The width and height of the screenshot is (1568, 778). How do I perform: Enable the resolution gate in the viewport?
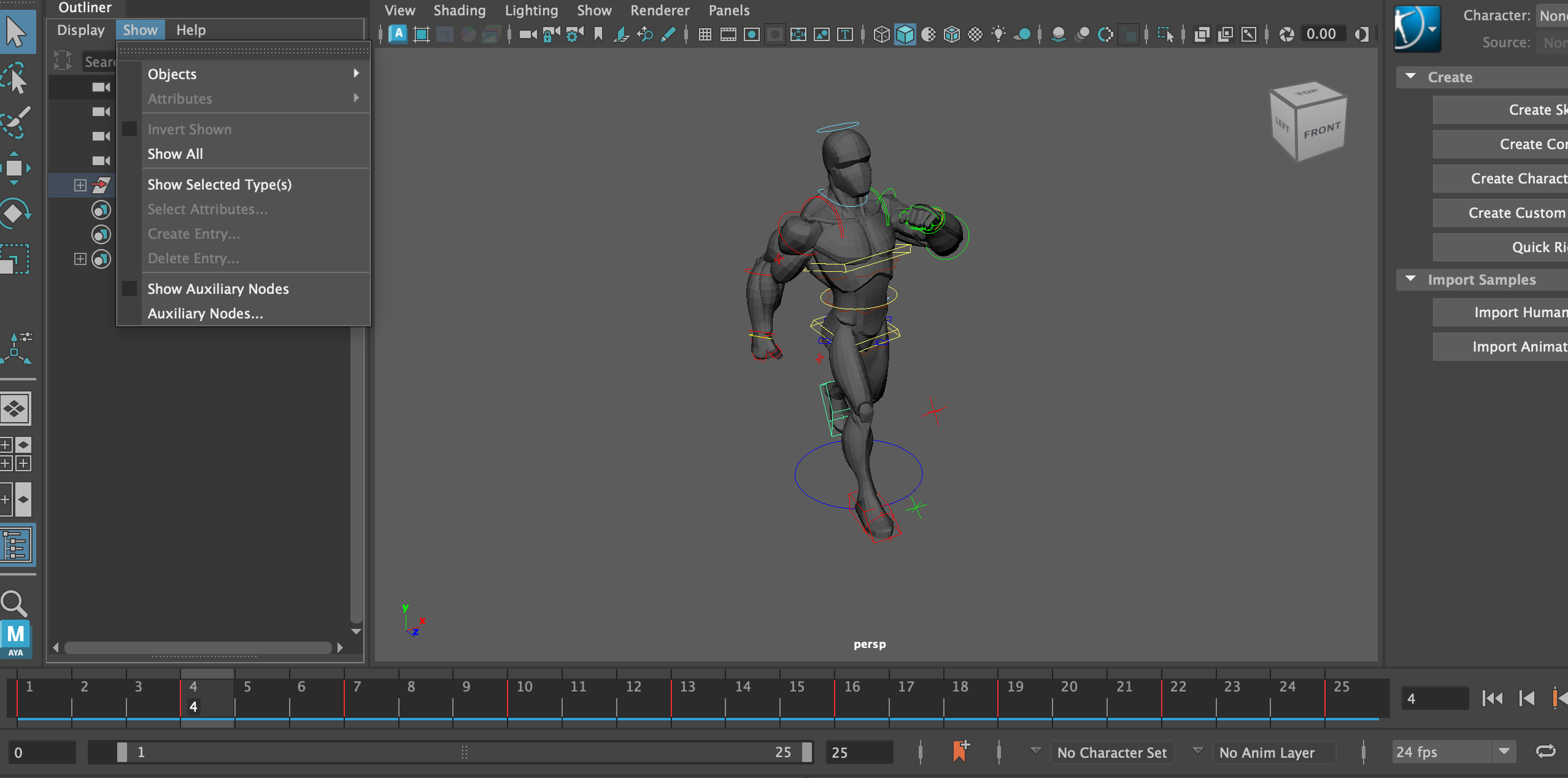point(751,34)
